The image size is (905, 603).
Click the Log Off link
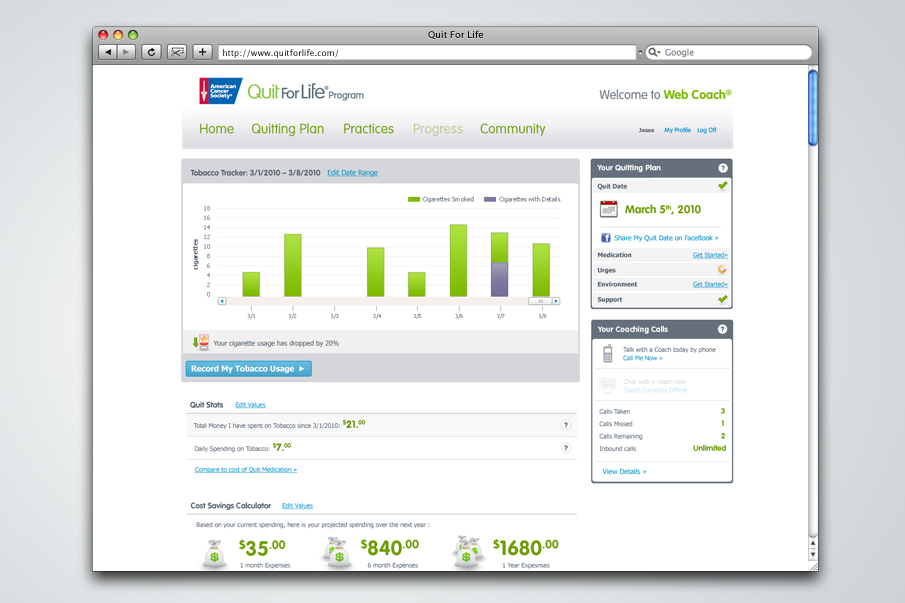[x=706, y=130]
